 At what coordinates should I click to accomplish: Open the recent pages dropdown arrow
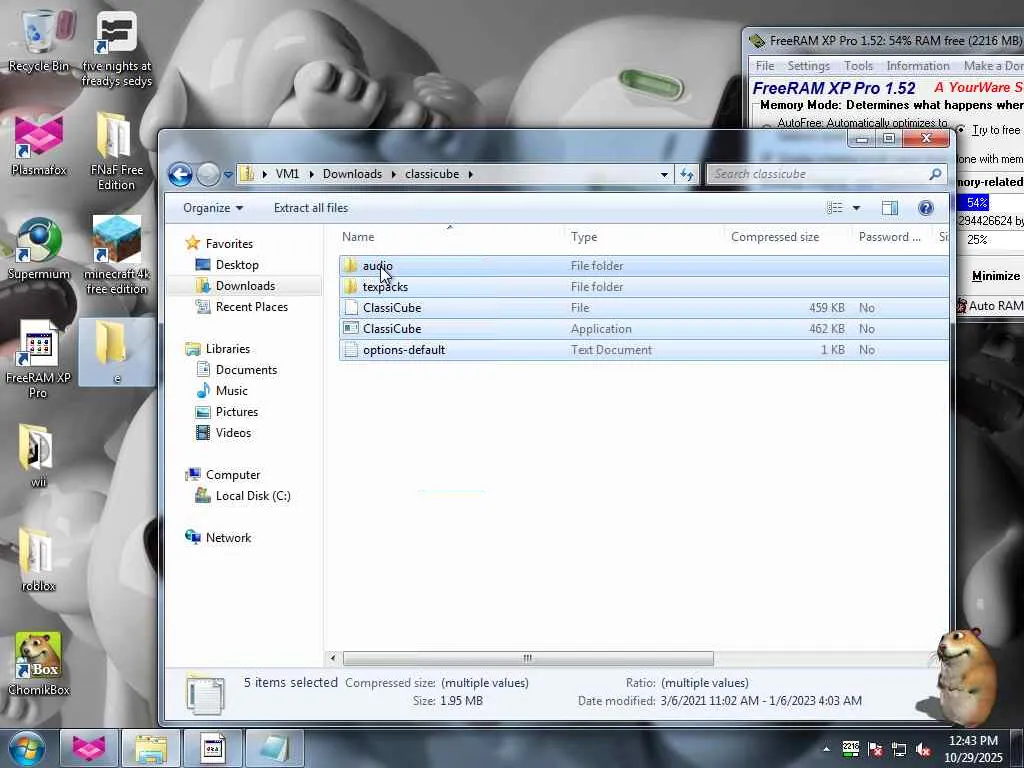coord(228,174)
